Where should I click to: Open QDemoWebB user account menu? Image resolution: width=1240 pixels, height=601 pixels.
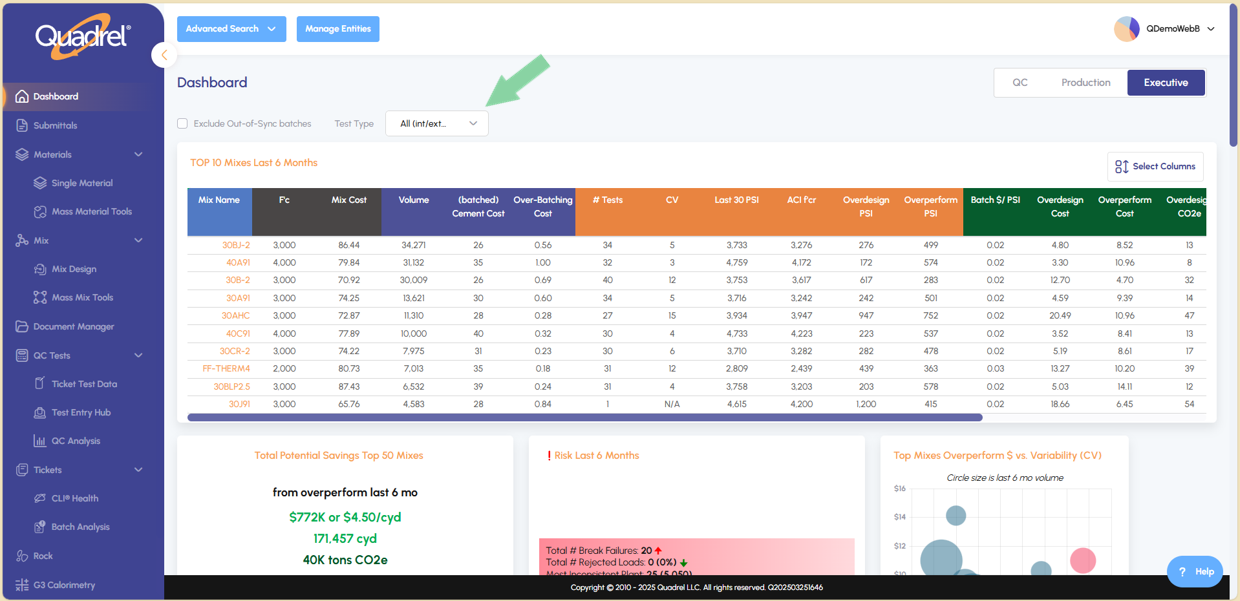point(1165,29)
